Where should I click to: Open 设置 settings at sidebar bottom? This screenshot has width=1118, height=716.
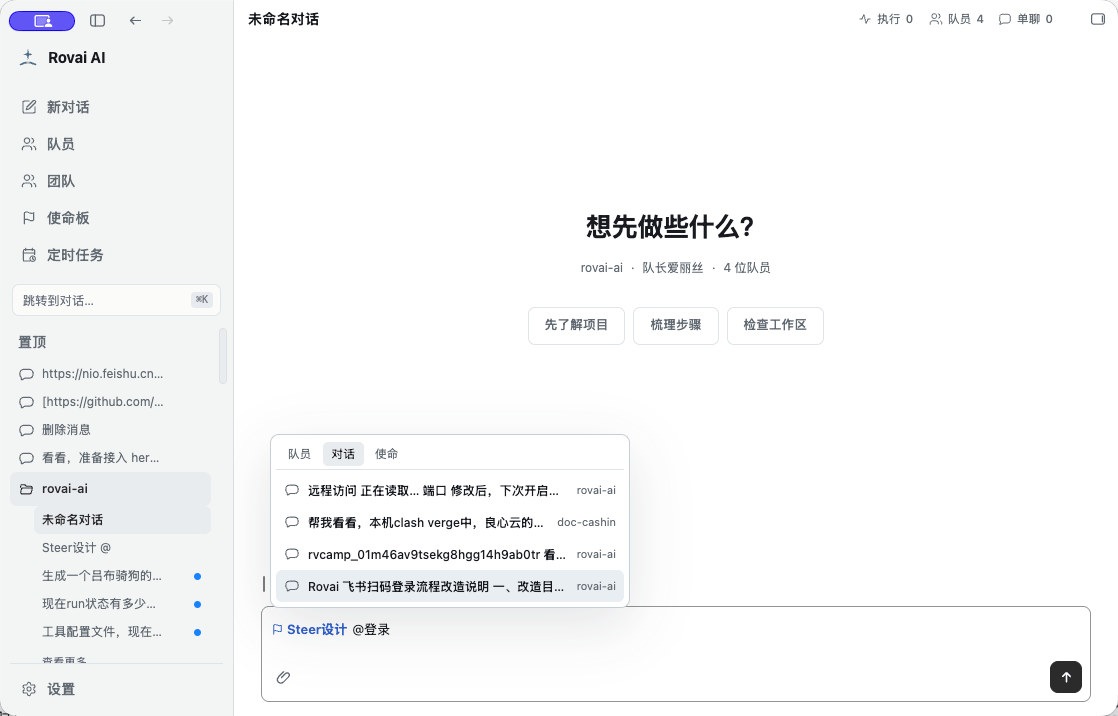pyautogui.click(x=116, y=689)
